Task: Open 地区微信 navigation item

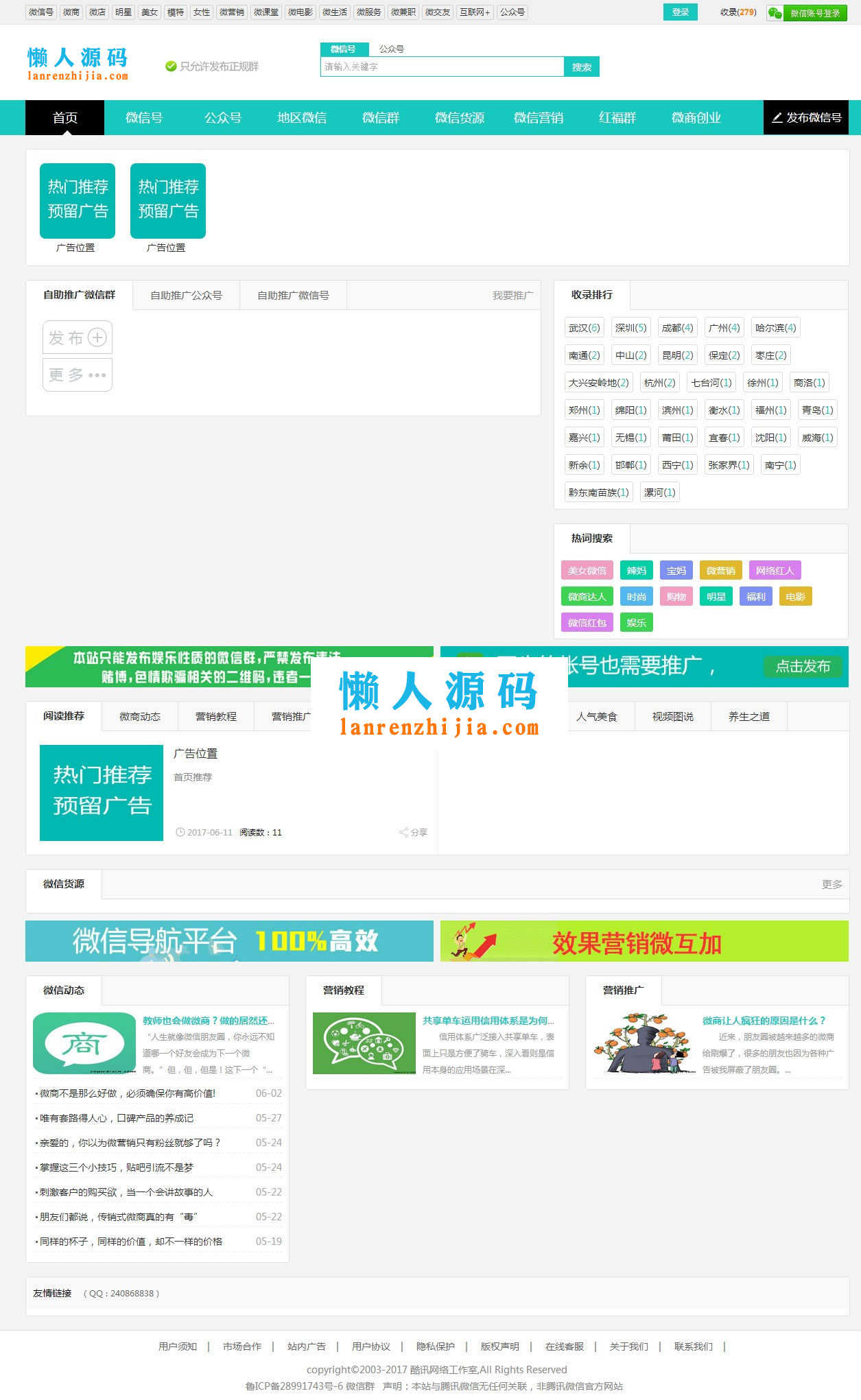Action: tap(302, 118)
